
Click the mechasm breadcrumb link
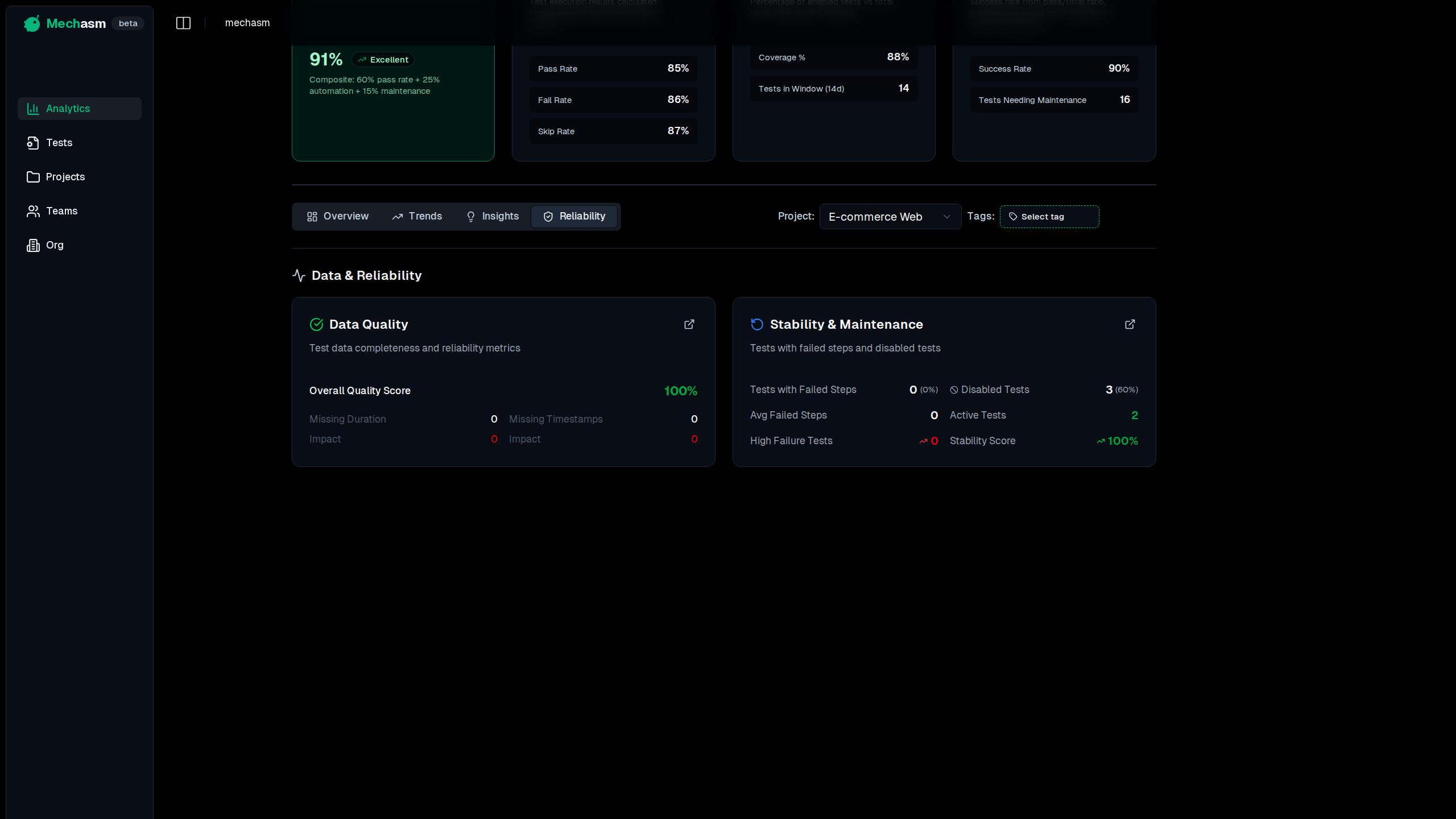(247, 23)
